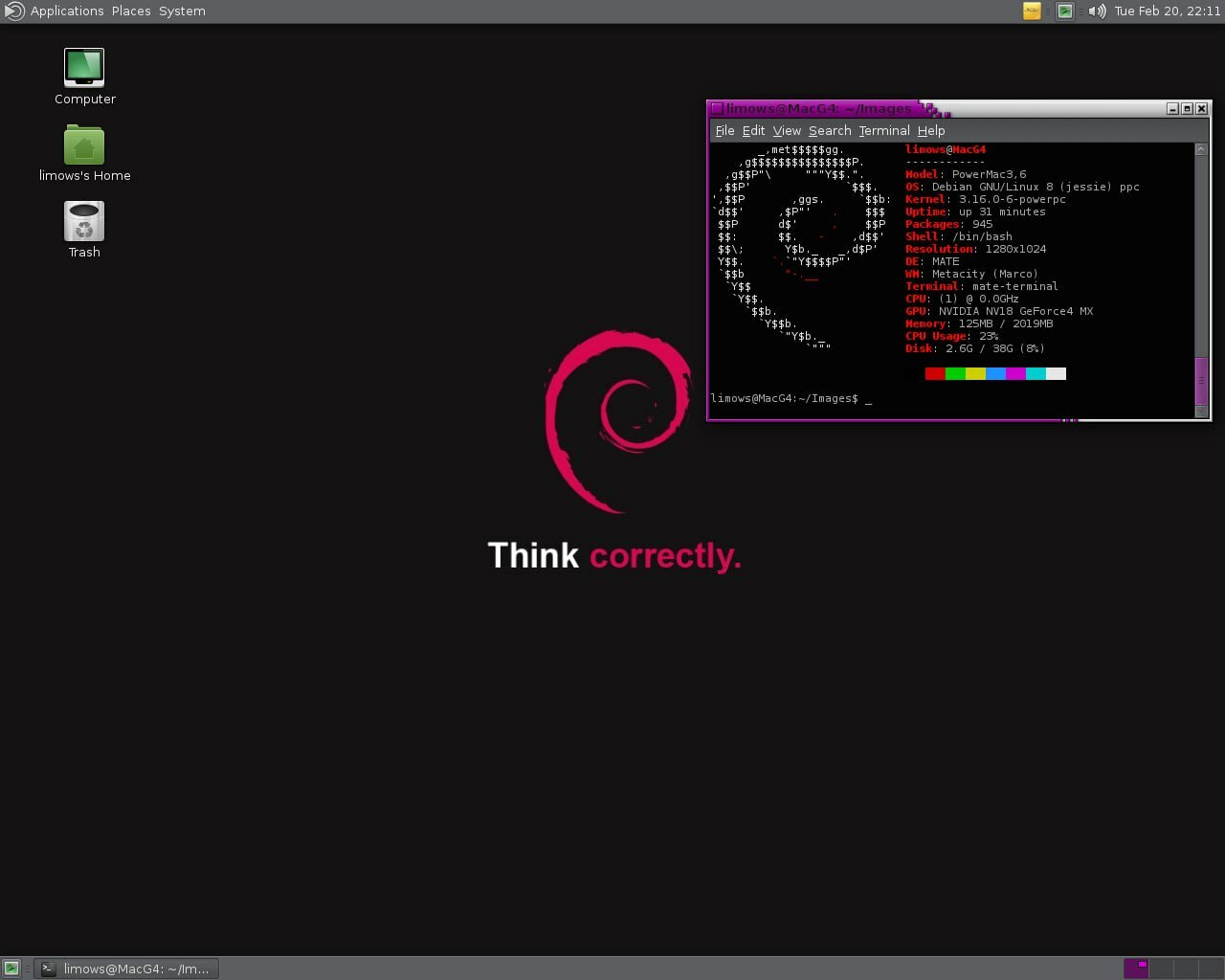The height and width of the screenshot is (980, 1225).
Task: Close the terminal window
Action: coord(1202,109)
